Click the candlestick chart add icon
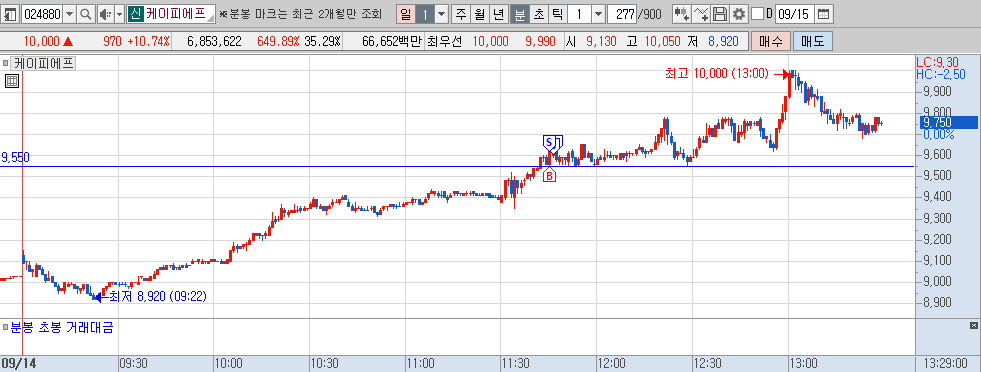Viewport: 981px width, 372px height. pos(683,13)
